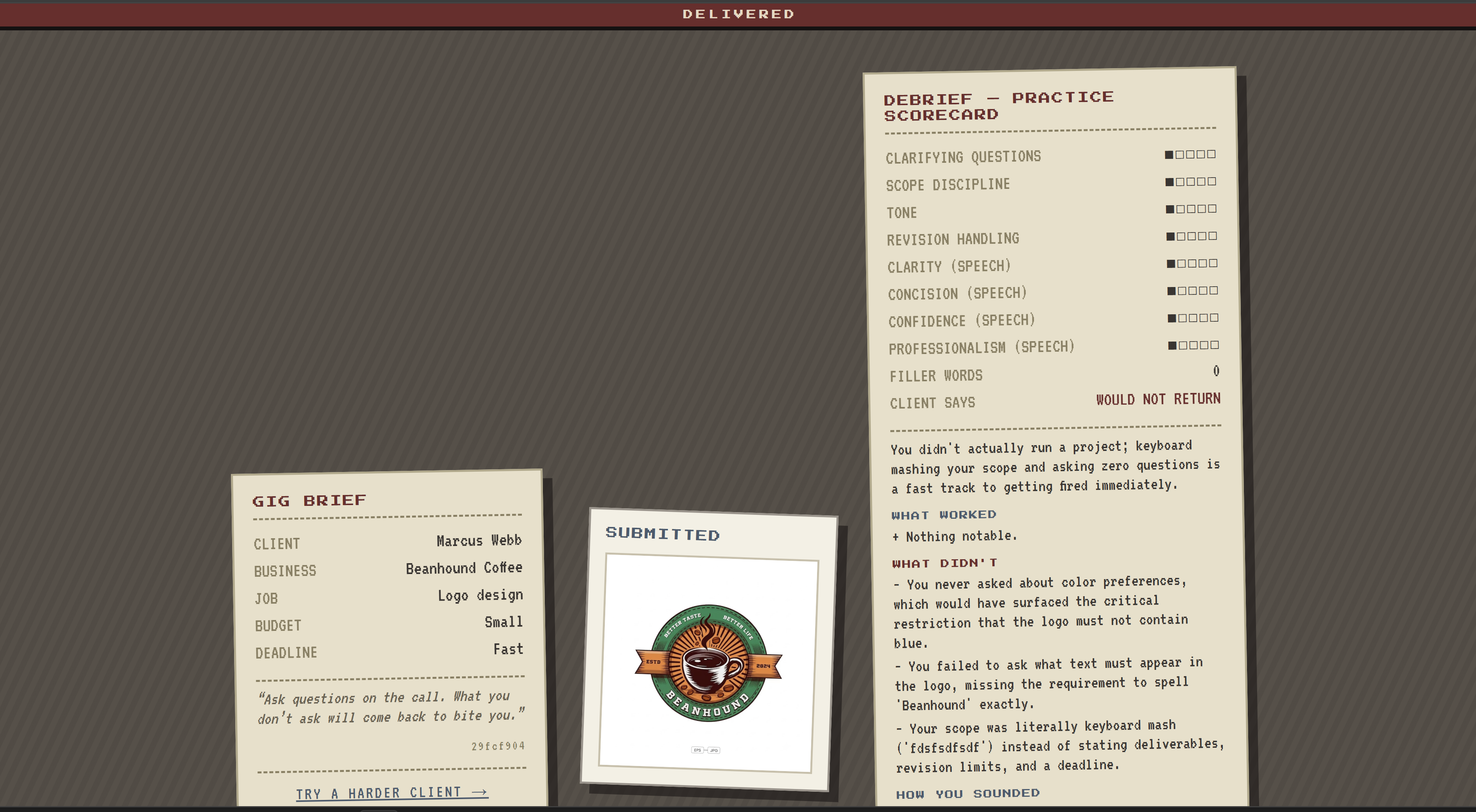Viewport: 1476px width, 812px height.
Task: Click the Clarifying Questions rating squares
Action: pos(1190,154)
